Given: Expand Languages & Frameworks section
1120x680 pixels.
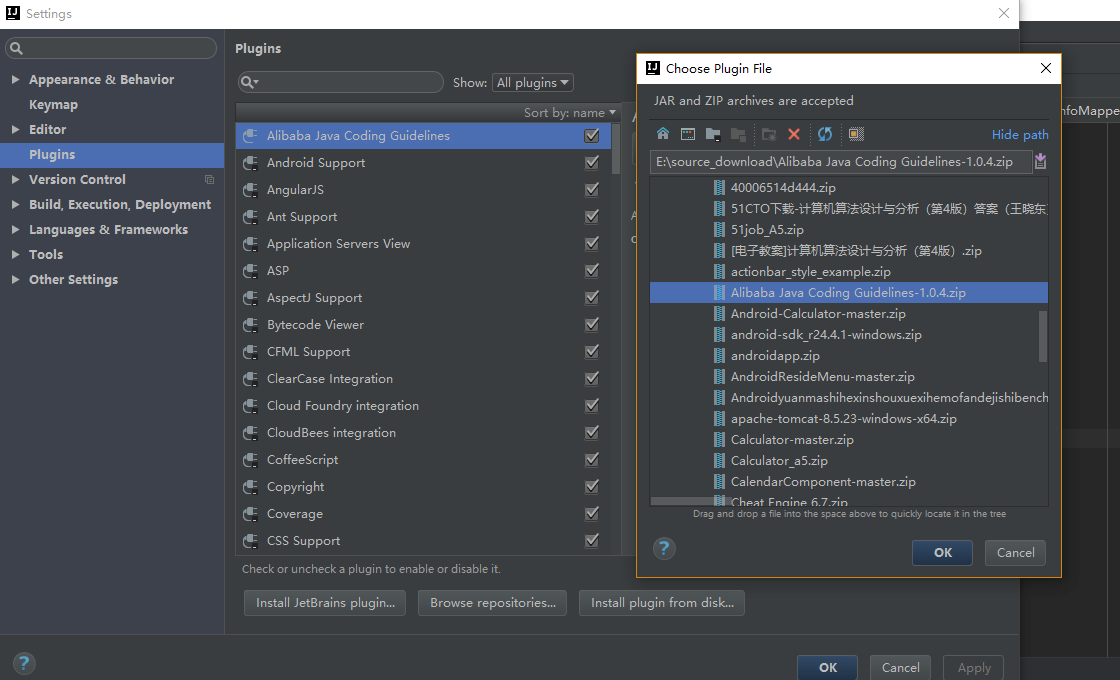Looking at the screenshot, I should click(x=15, y=229).
